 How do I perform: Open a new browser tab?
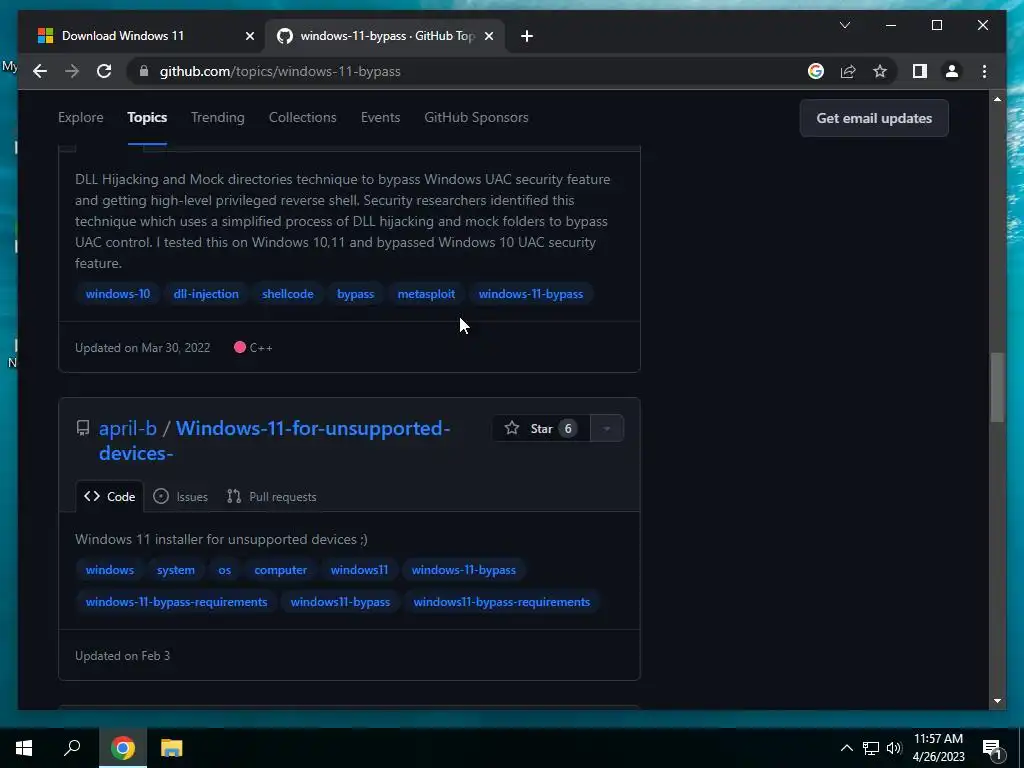click(527, 36)
